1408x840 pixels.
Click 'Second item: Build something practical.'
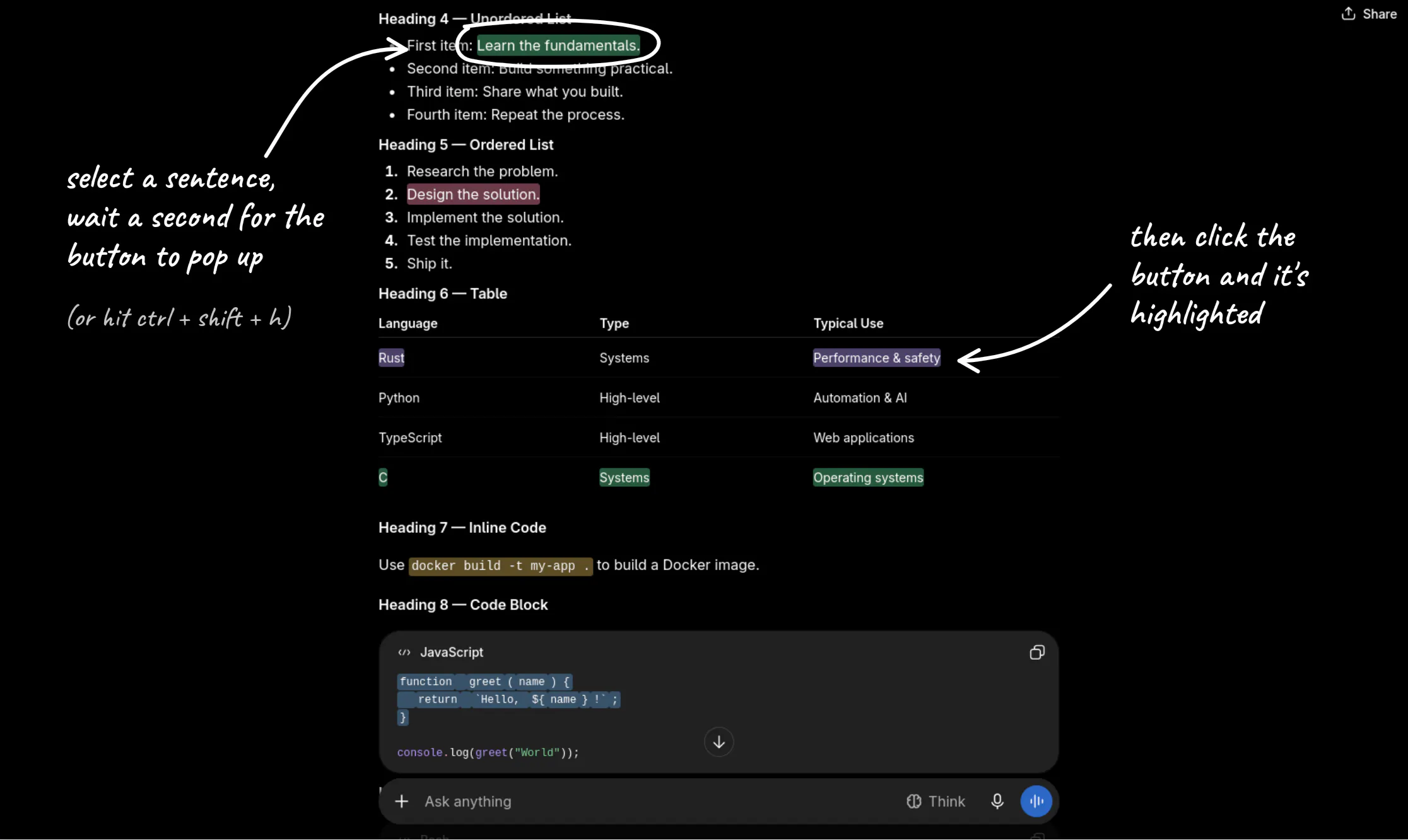539,69
